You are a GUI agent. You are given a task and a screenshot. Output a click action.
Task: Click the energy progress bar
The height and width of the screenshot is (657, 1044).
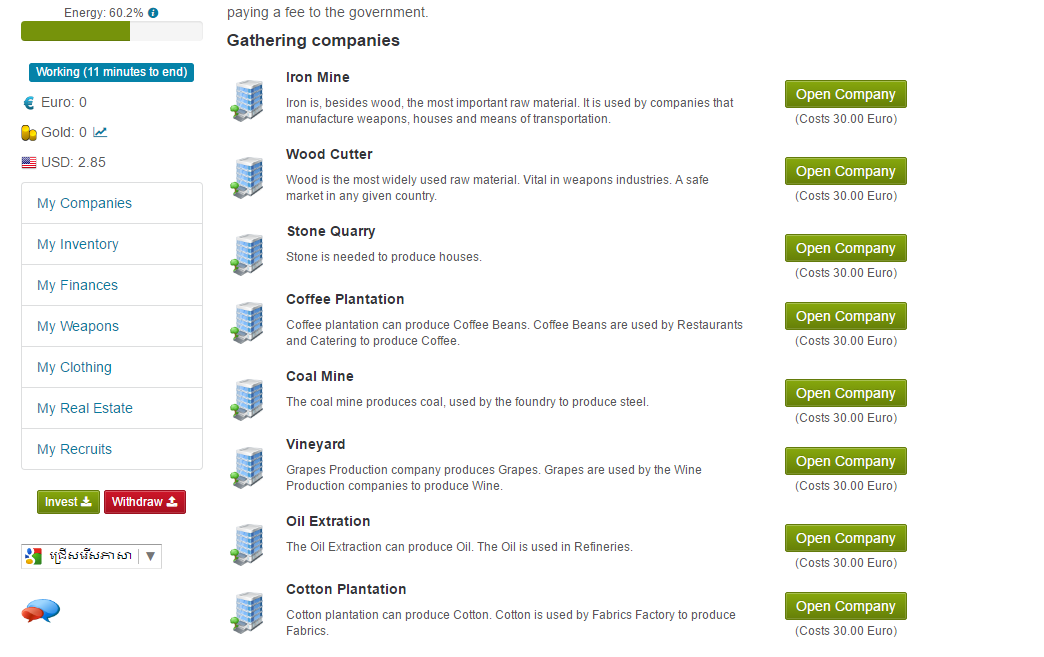111,31
